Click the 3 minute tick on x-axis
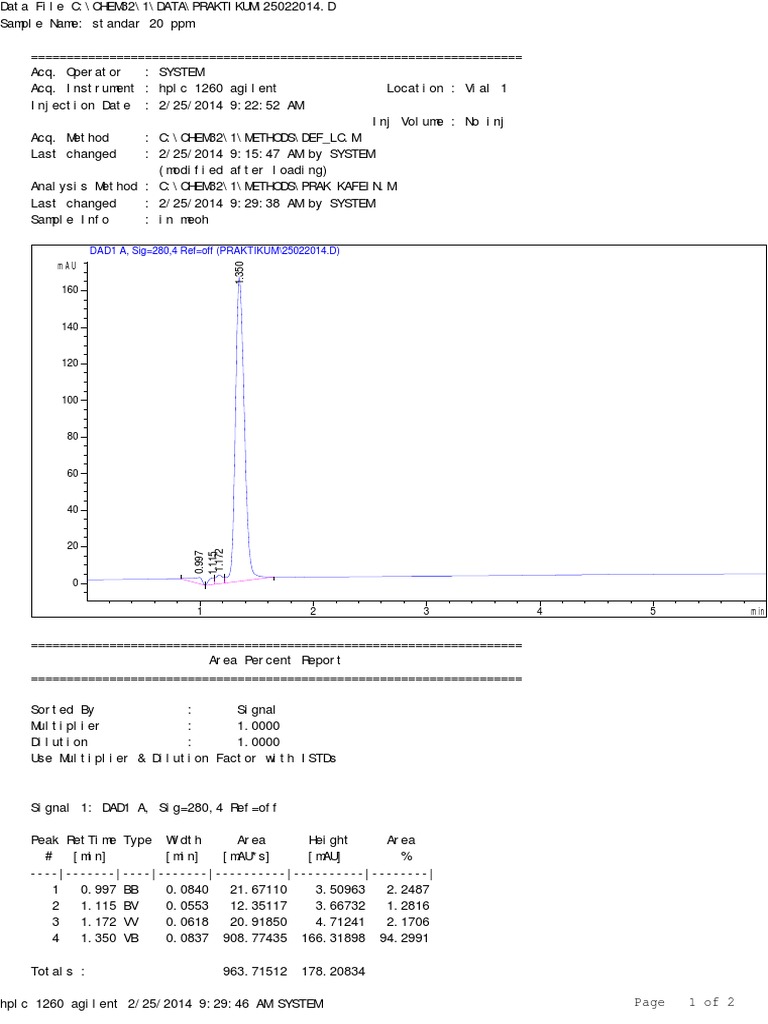Image resolution: width=768 pixels, height=1024 pixels. click(426, 611)
